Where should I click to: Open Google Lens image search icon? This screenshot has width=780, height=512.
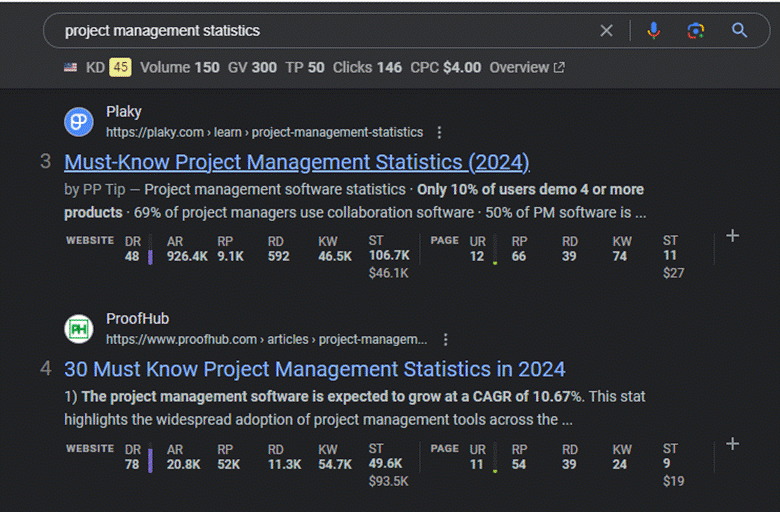click(695, 31)
